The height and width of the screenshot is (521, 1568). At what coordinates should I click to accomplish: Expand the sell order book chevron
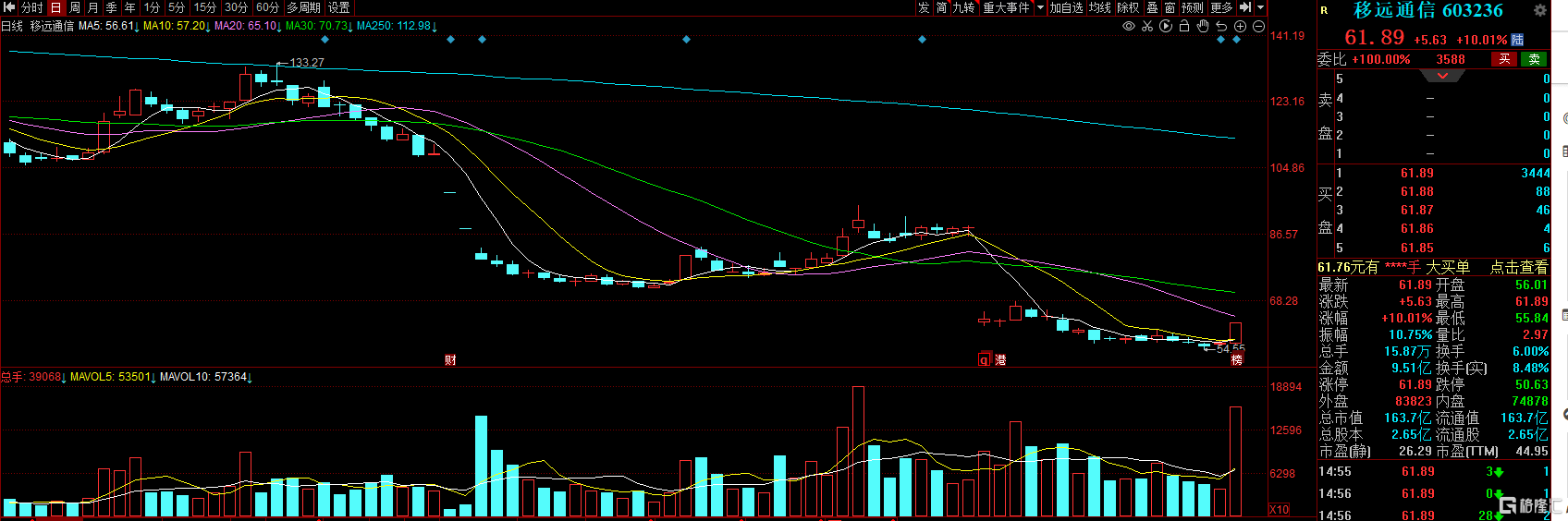(1442, 76)
